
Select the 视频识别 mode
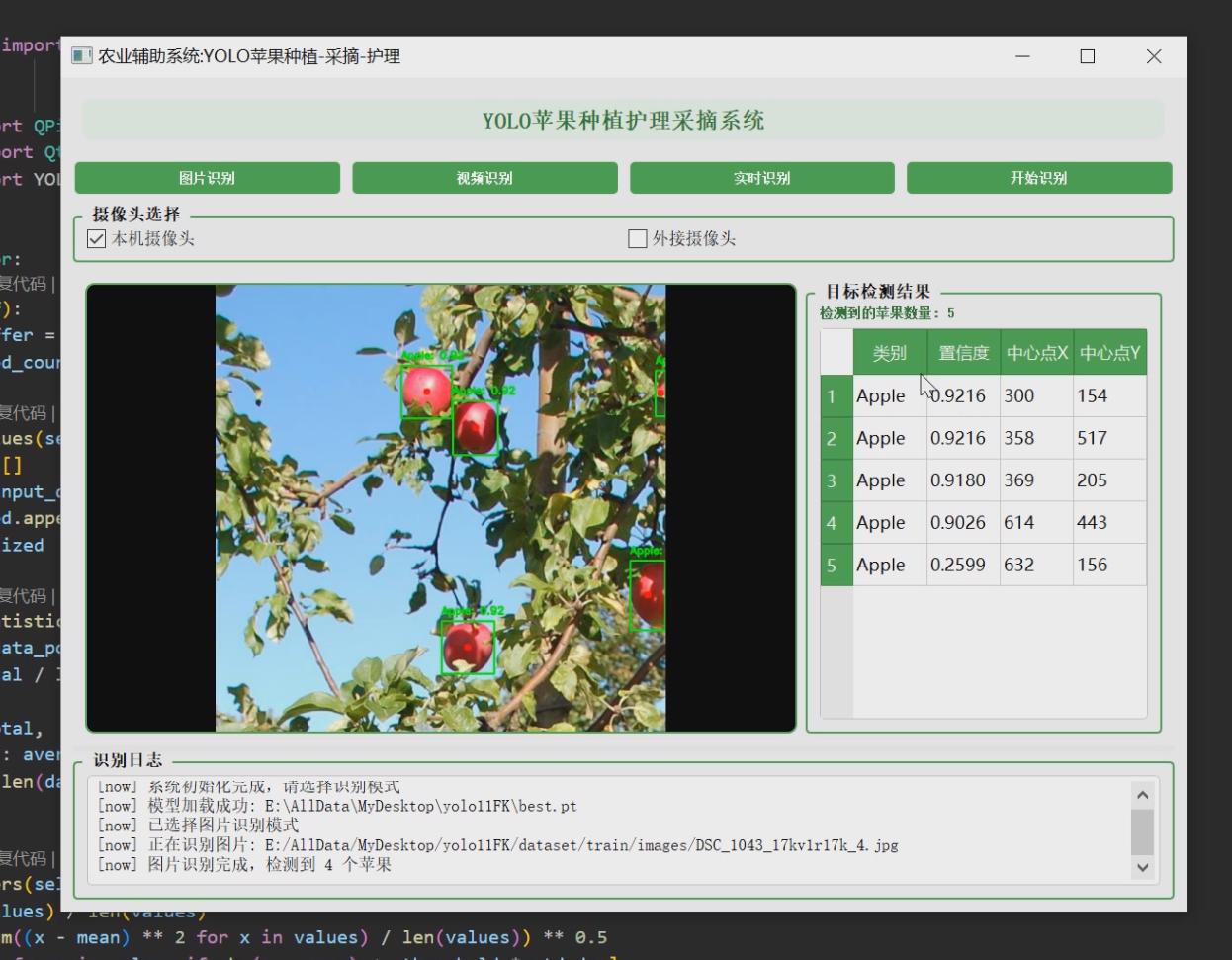[484, 178]
